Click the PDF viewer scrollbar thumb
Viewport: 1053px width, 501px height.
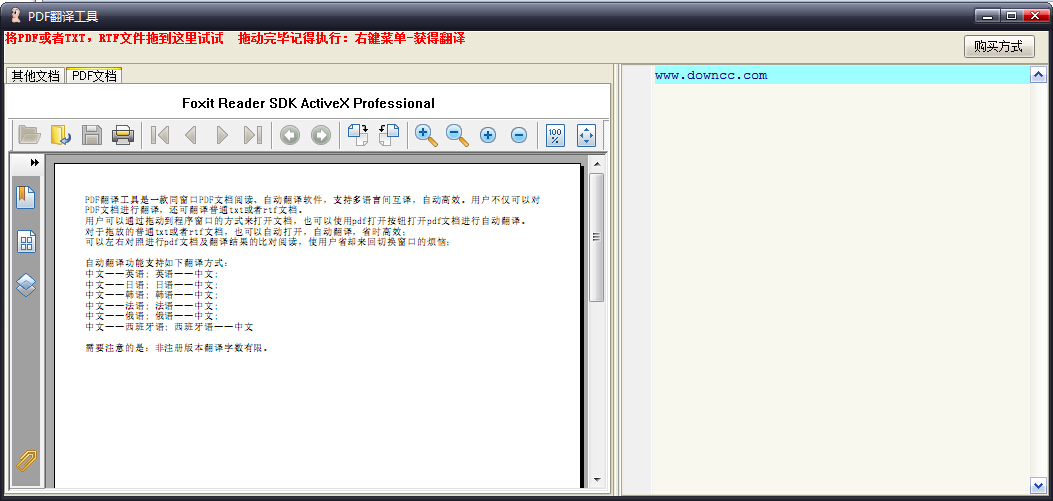point(596,237)
